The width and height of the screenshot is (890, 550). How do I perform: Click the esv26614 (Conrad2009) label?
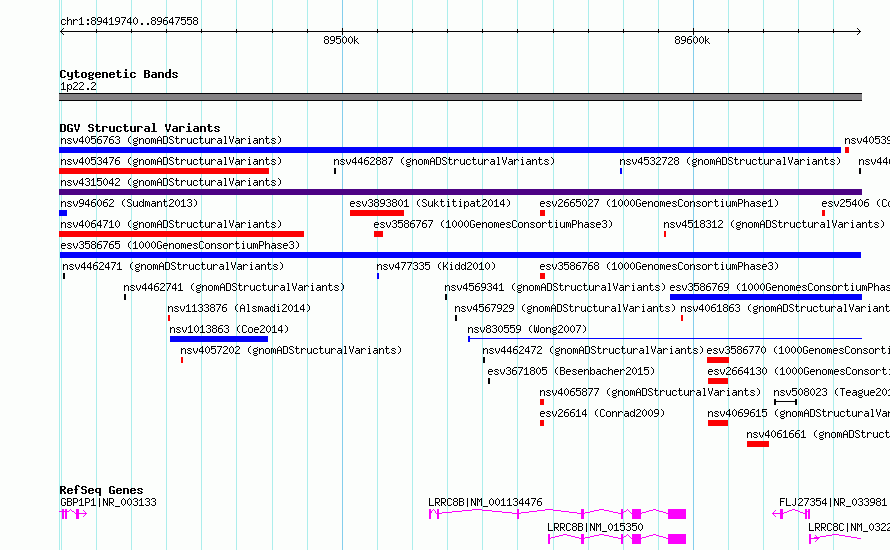[x=602, y=413]
